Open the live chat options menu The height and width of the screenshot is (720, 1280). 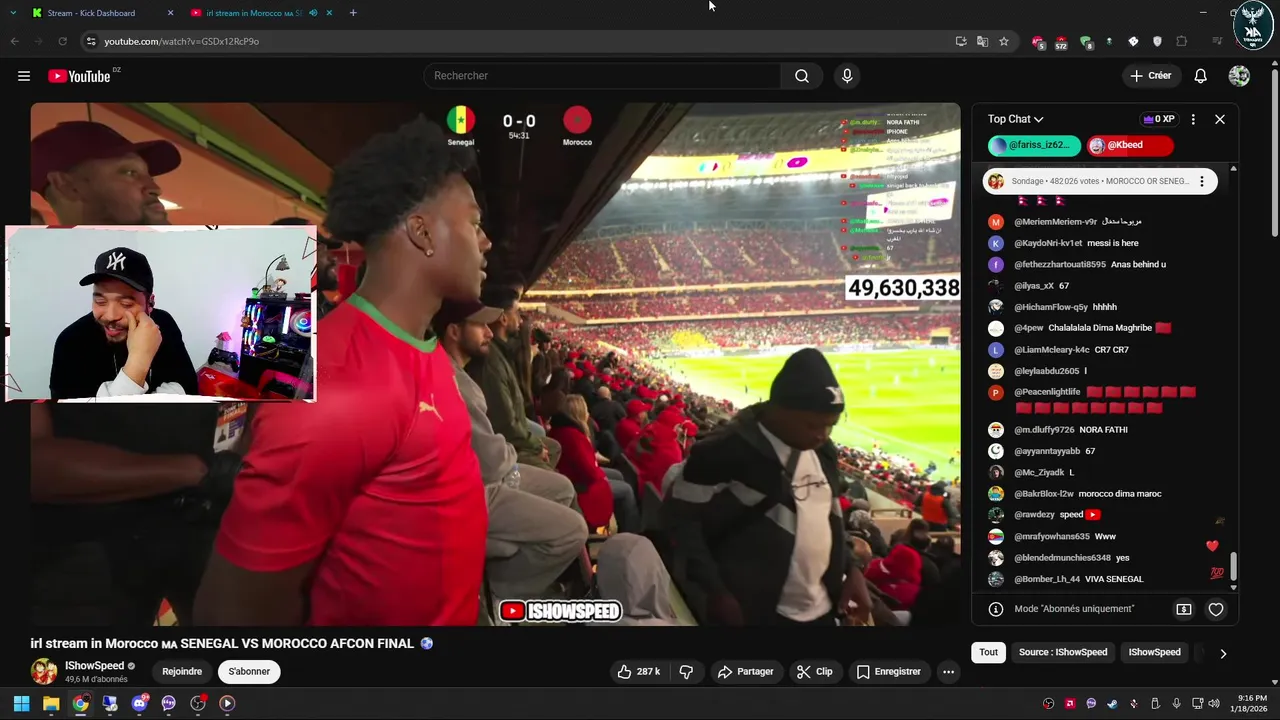pos(1193,119)
